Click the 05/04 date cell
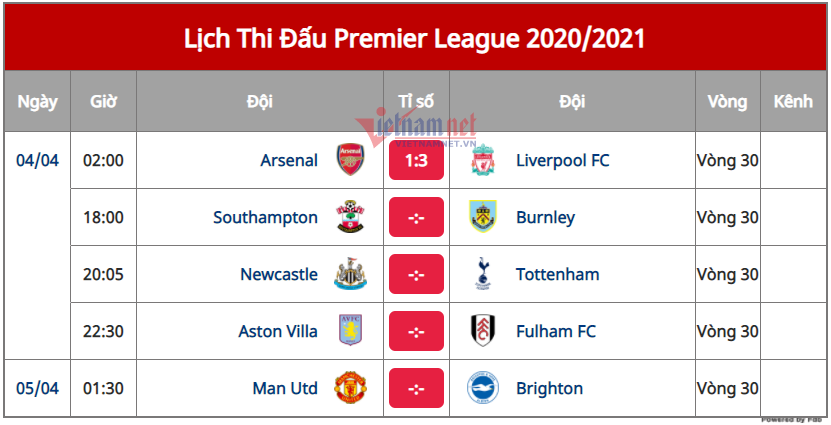This screenshot has height=425, width=831. tap(38, 388)
